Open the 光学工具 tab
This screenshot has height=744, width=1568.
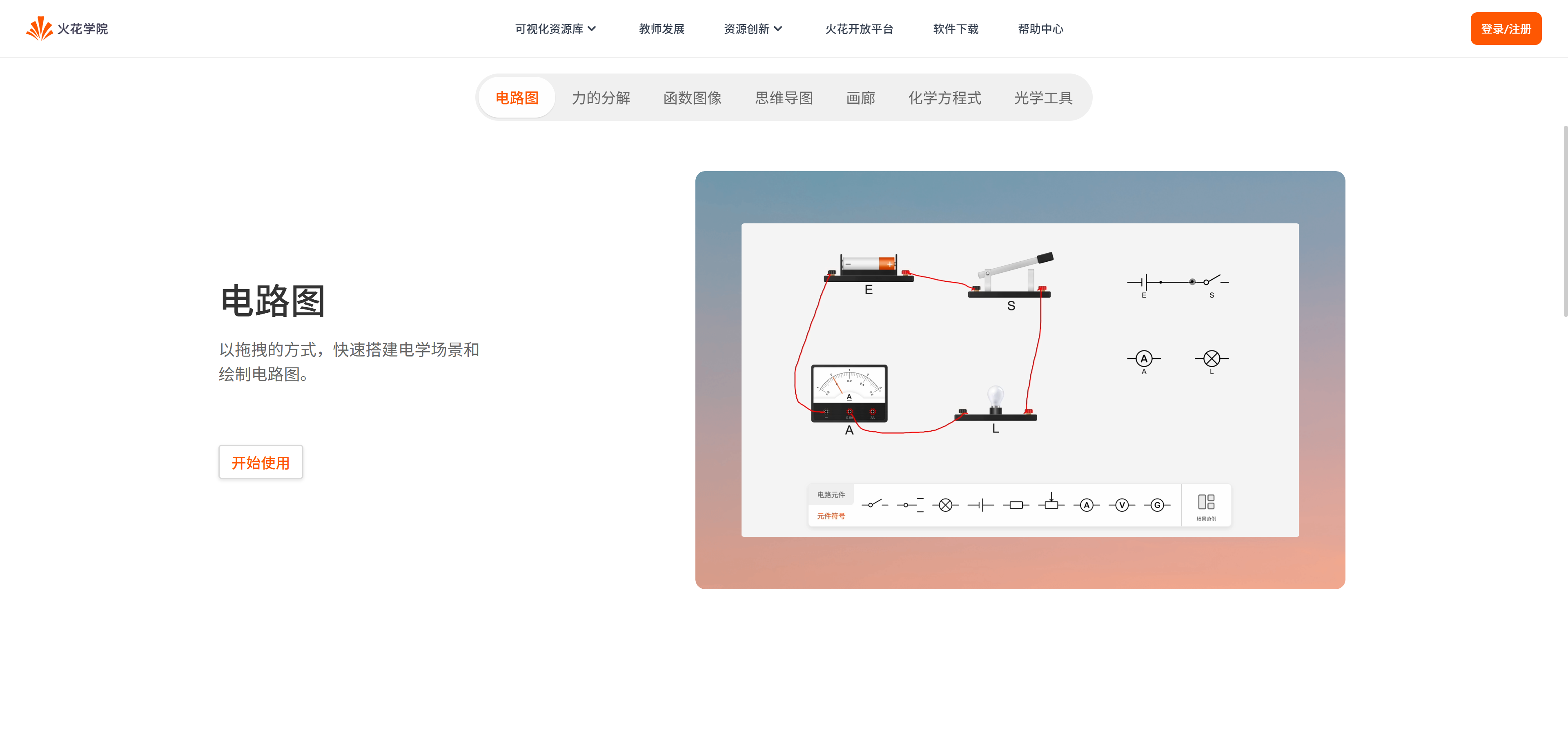click(x=1043, y=98)
